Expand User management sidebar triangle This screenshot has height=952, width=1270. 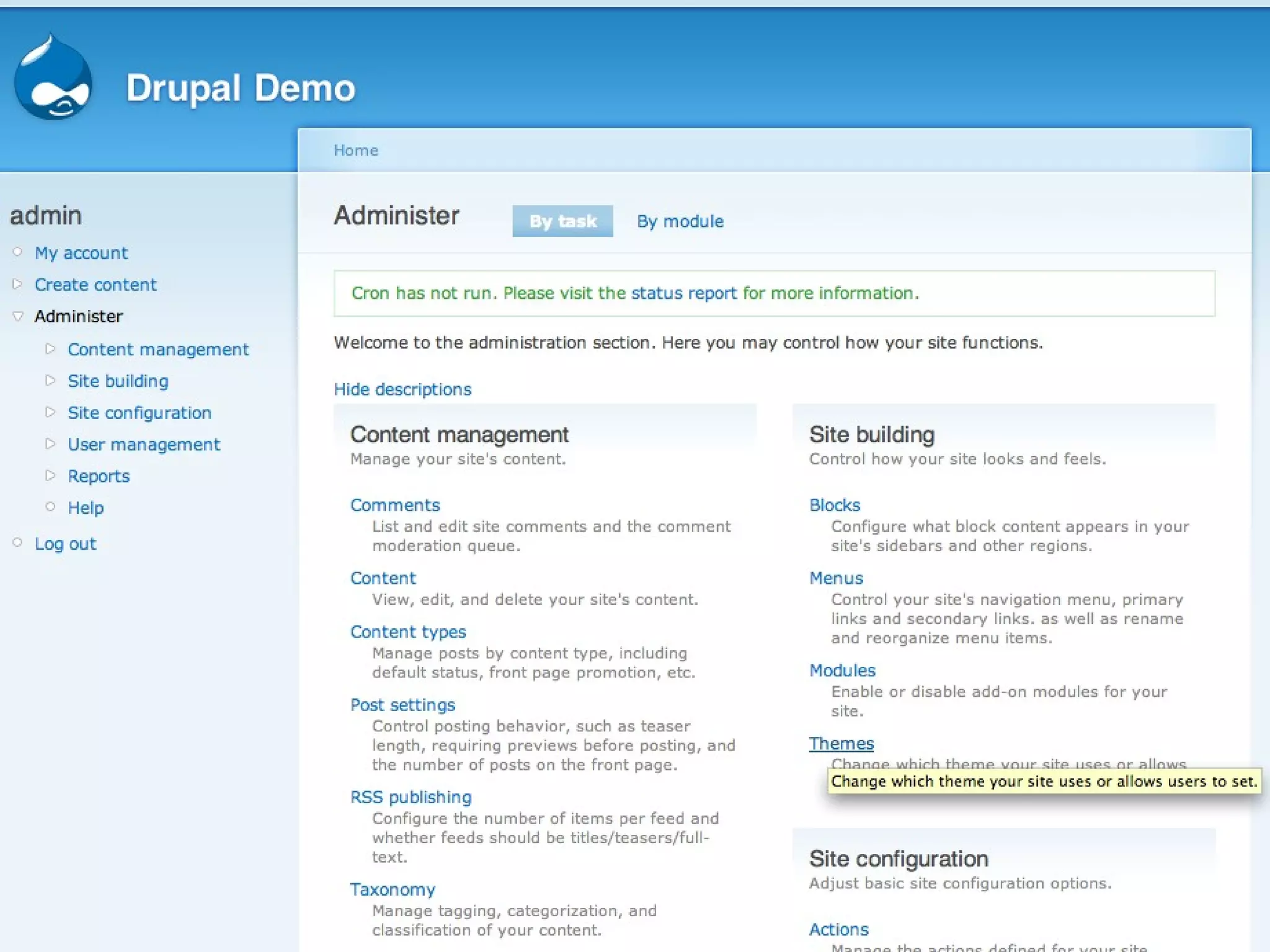[50, 444]
